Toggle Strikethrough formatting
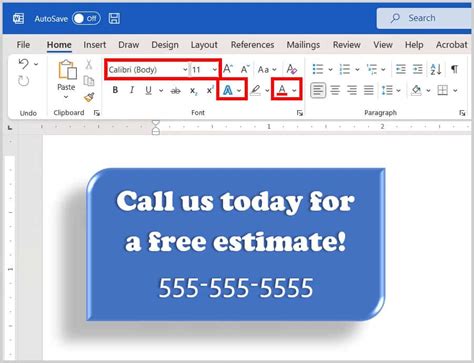Screen dimensions: 474x363 click(x=175, y=90)
